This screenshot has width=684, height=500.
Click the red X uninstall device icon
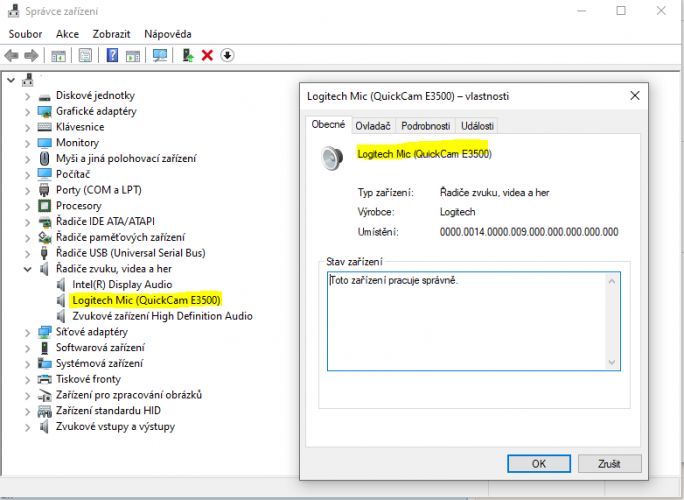207,55
